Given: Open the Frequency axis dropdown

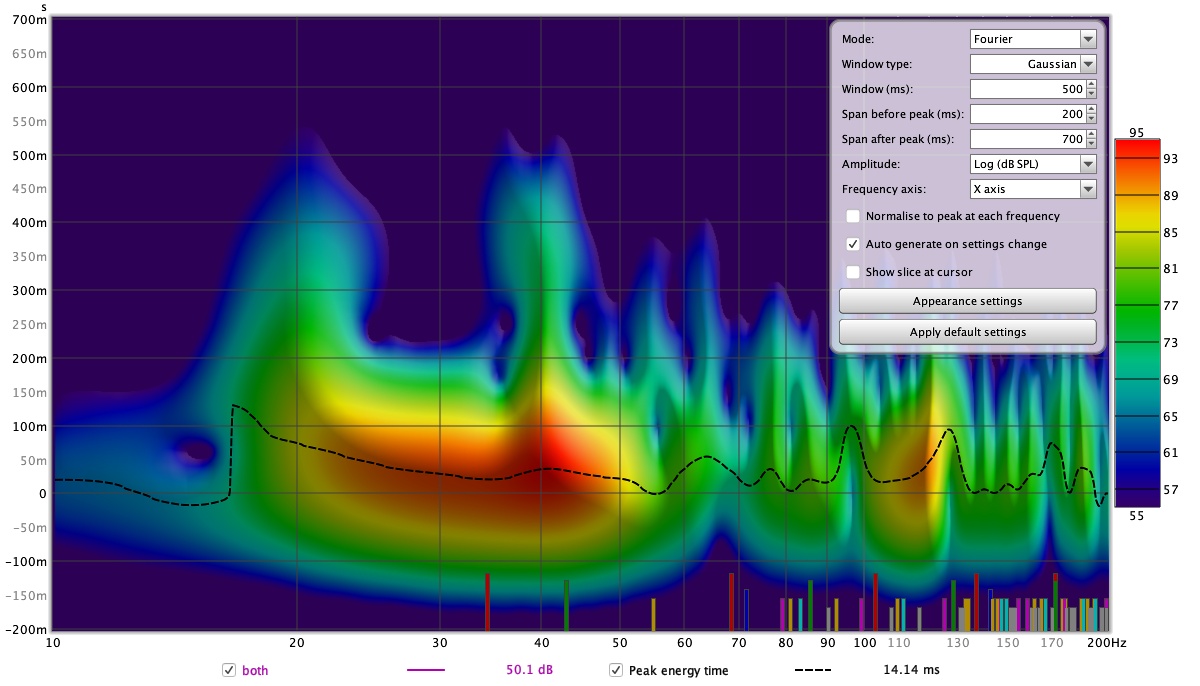Looking at the screenshot, I should point(1033,189).
